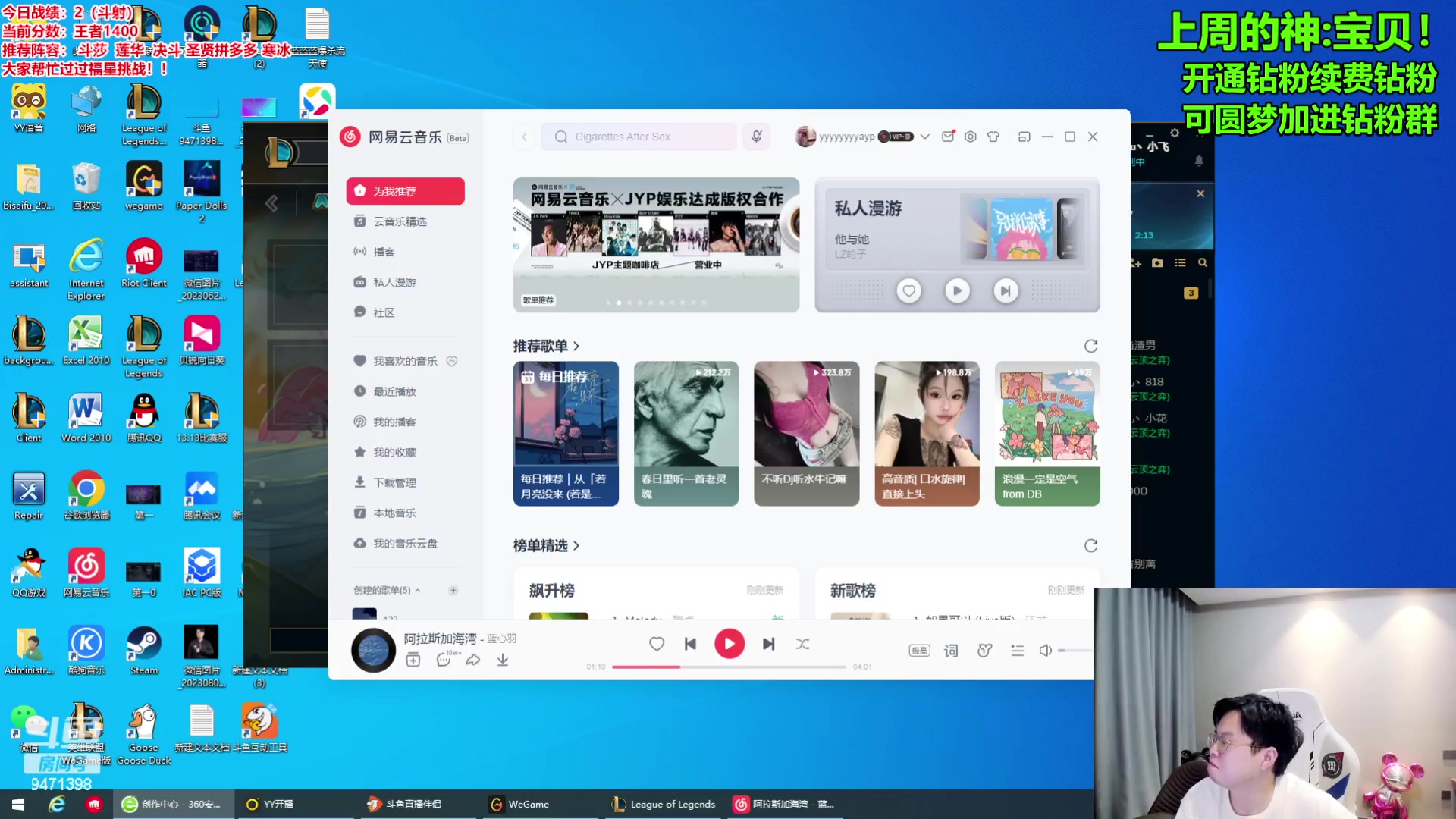Mute audio by clicking the volume icon
This screenshot has width=1456, height=819.
point(1046,650)
